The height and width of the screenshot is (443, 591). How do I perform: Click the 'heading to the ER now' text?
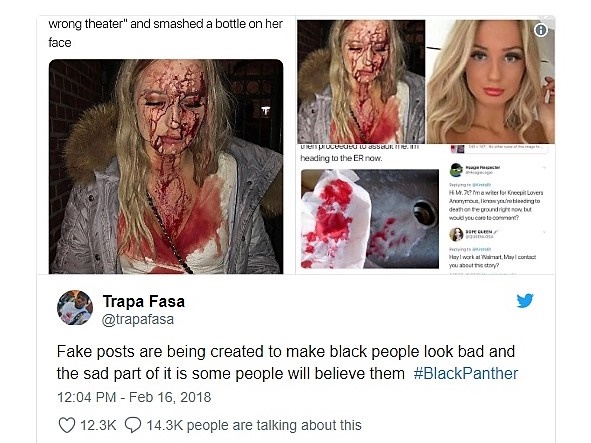[341, 158]
